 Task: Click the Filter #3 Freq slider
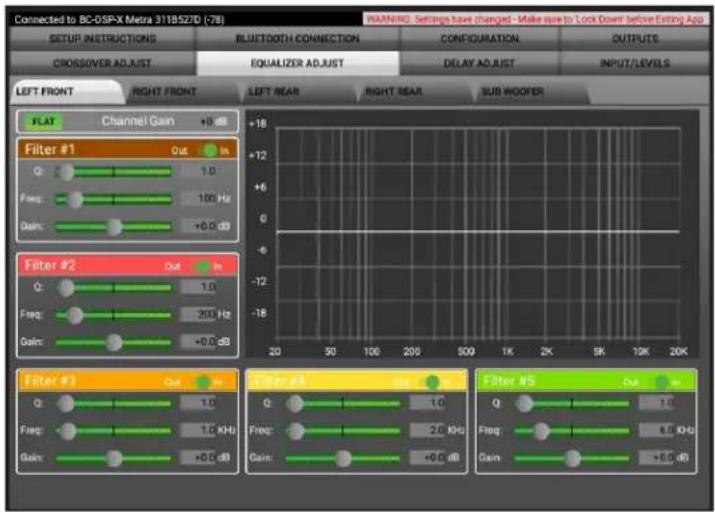(x=113, y=431)
